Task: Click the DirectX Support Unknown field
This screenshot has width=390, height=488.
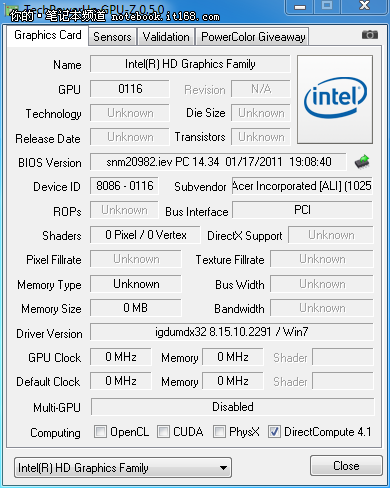Action: 331,235
